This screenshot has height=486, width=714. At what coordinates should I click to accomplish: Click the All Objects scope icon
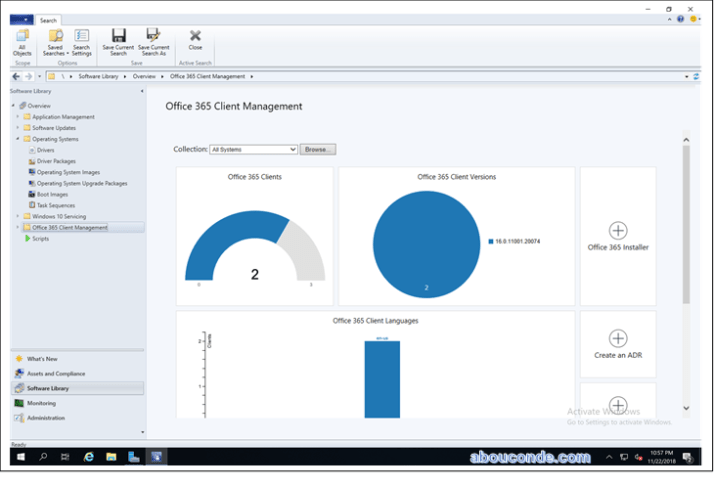[22, 41]
